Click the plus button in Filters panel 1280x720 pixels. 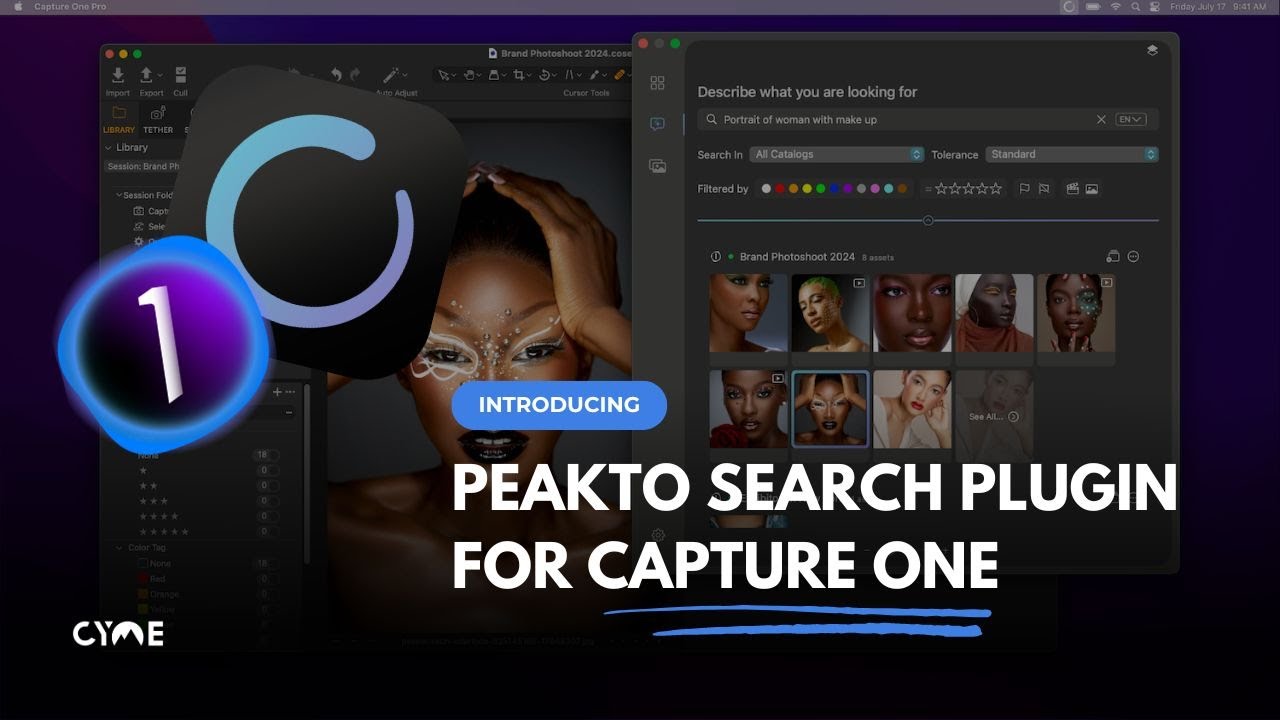(278, 391)
